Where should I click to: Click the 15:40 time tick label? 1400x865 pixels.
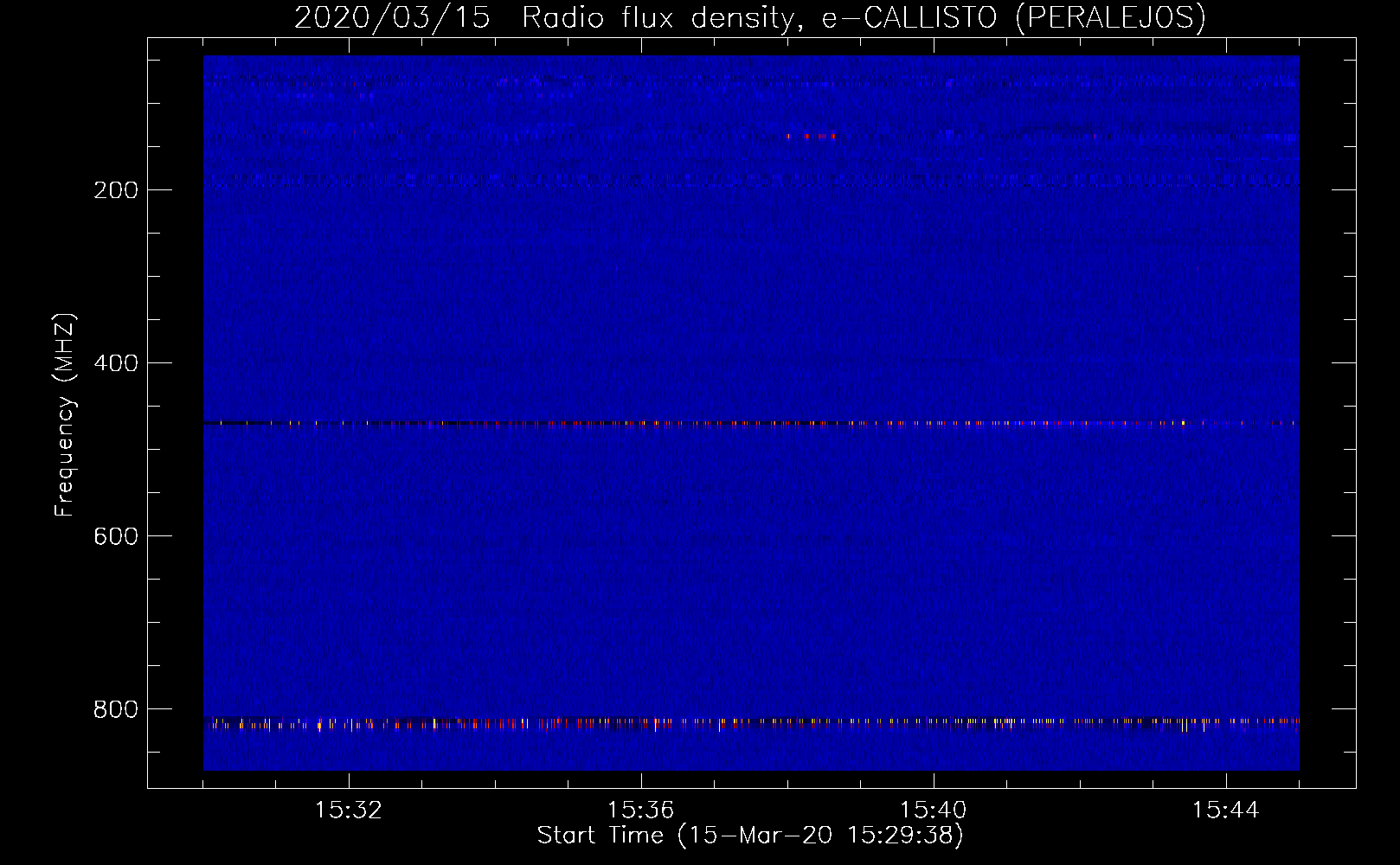point(933,811)
